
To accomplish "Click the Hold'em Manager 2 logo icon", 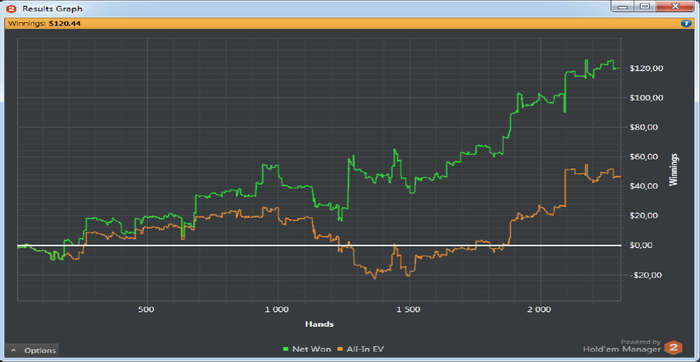I will 673,347.
